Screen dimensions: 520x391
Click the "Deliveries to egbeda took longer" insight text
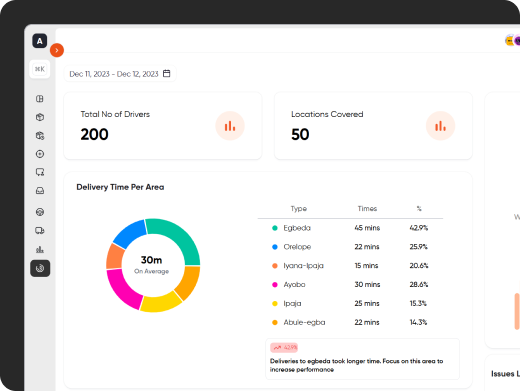click(356, 365)
